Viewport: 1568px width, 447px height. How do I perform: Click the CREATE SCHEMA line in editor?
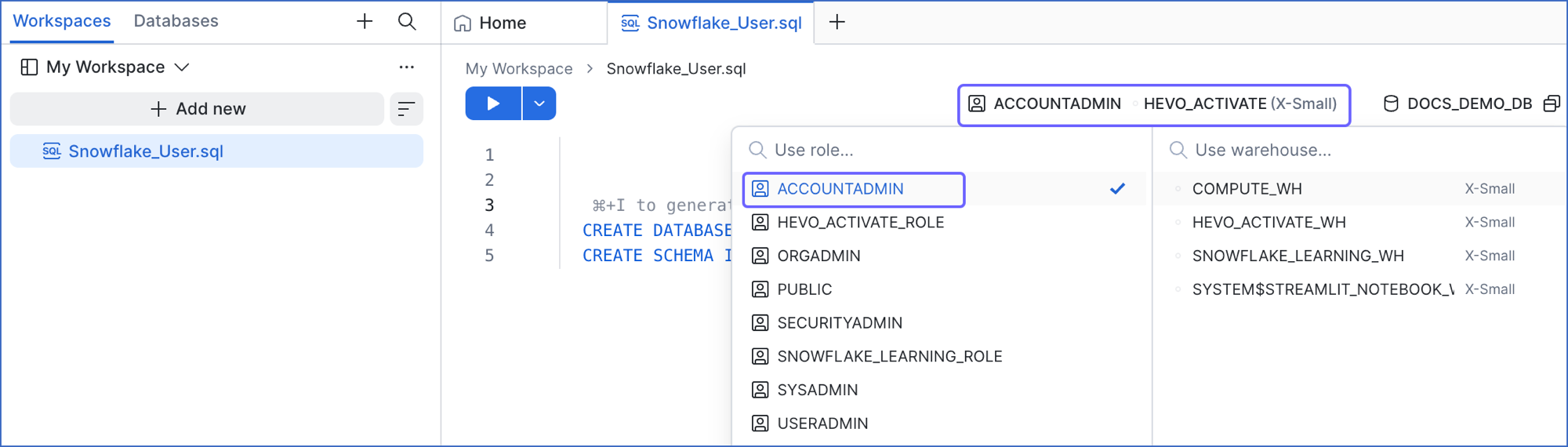656,256
